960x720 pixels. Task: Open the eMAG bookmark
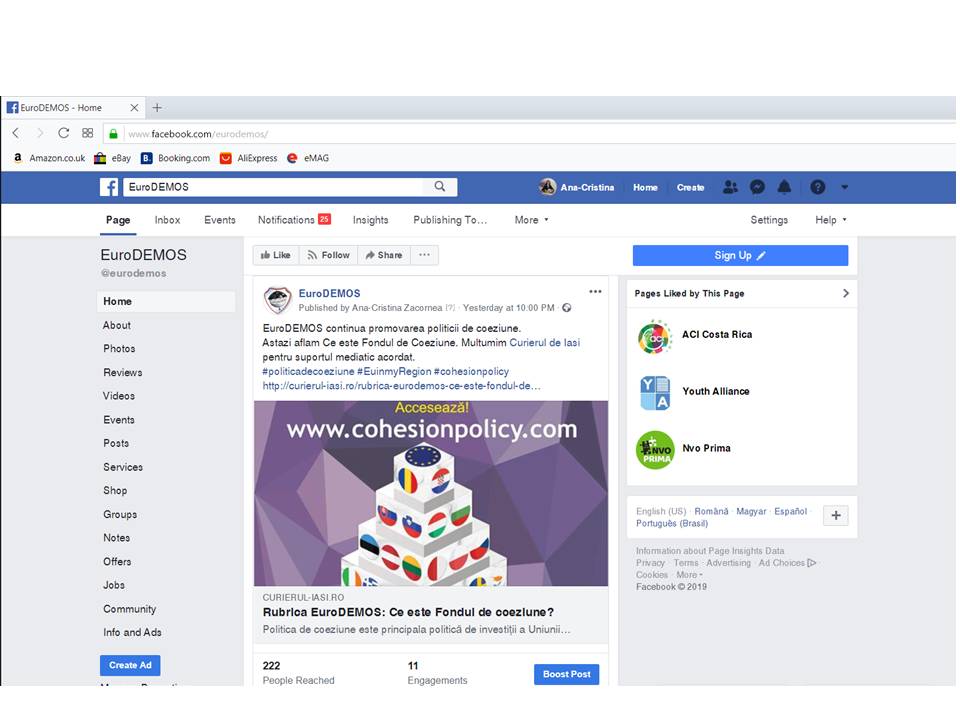pos(308,158)
